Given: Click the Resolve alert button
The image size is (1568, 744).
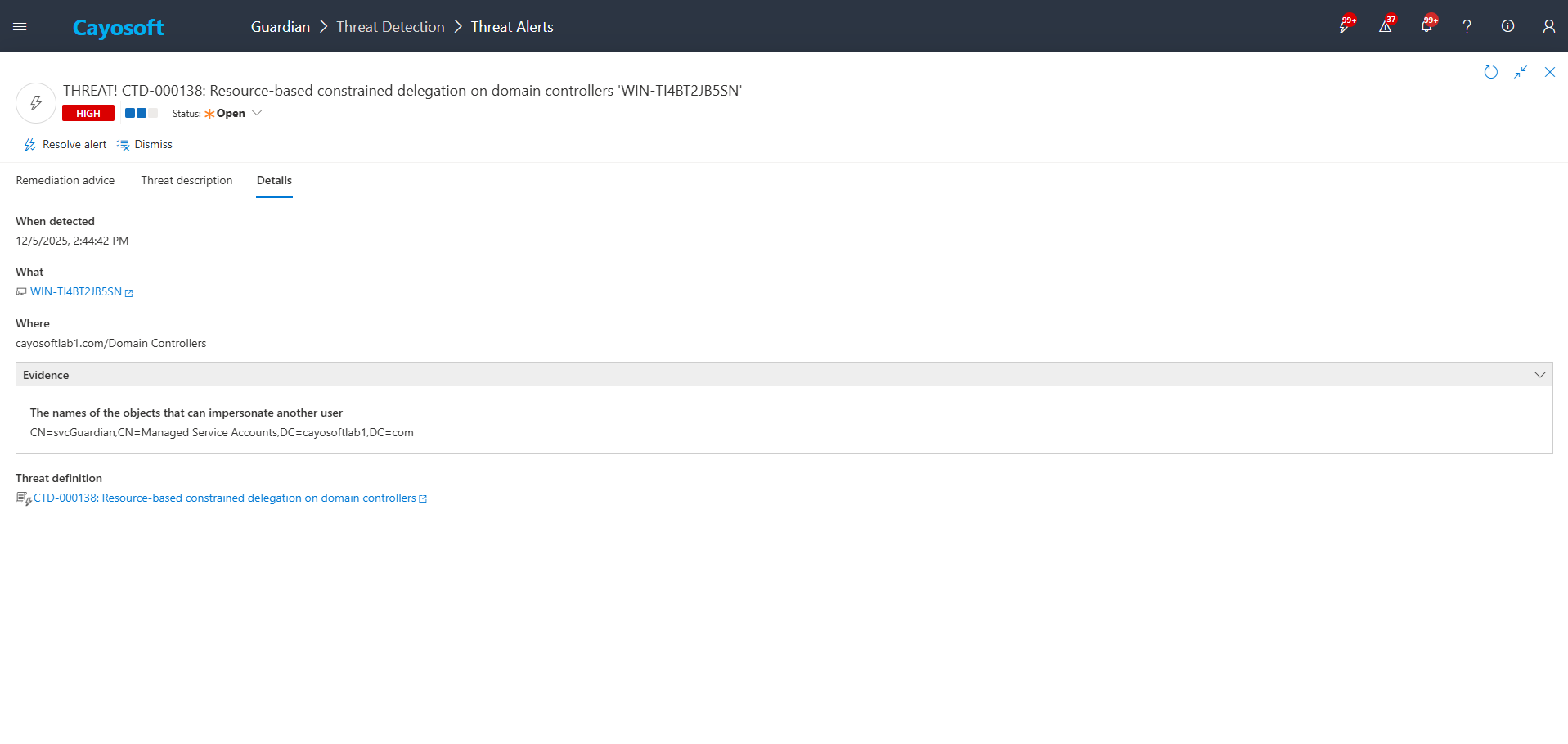Looking at the screenshot, I should click(x=65, y=145).
